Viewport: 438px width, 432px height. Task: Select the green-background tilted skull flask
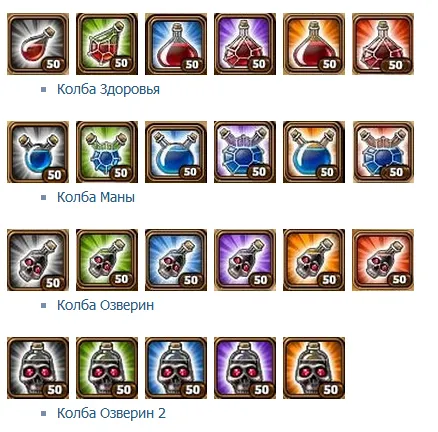pyautogui.click(x=107, y=260)
